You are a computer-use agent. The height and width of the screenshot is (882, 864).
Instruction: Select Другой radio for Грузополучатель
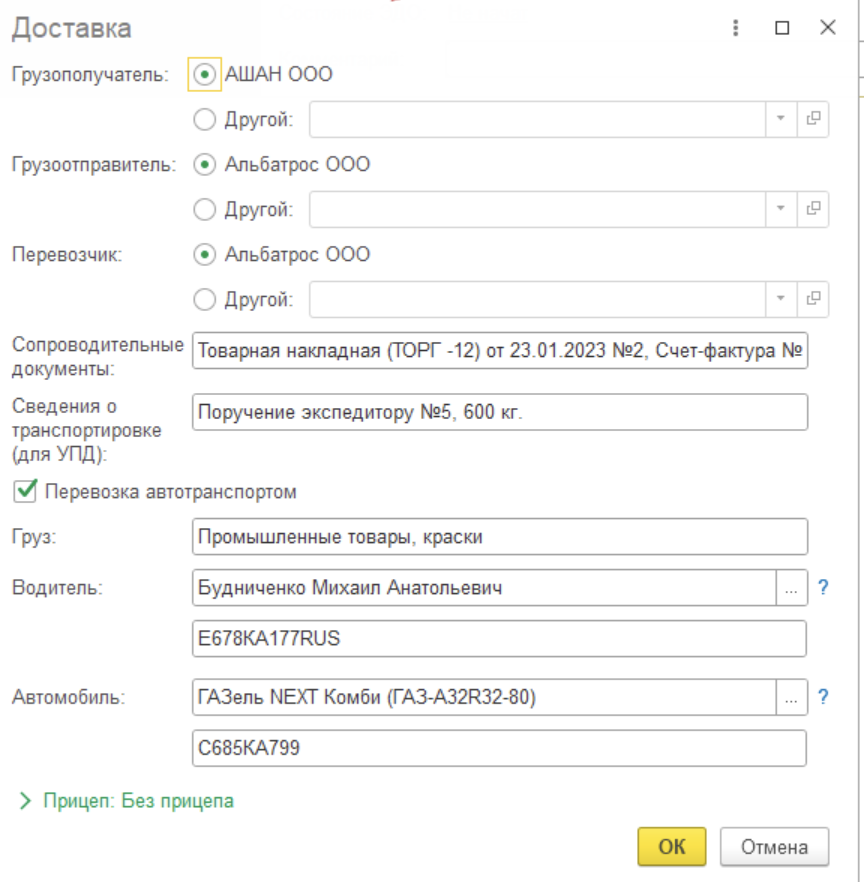[204, 120]
